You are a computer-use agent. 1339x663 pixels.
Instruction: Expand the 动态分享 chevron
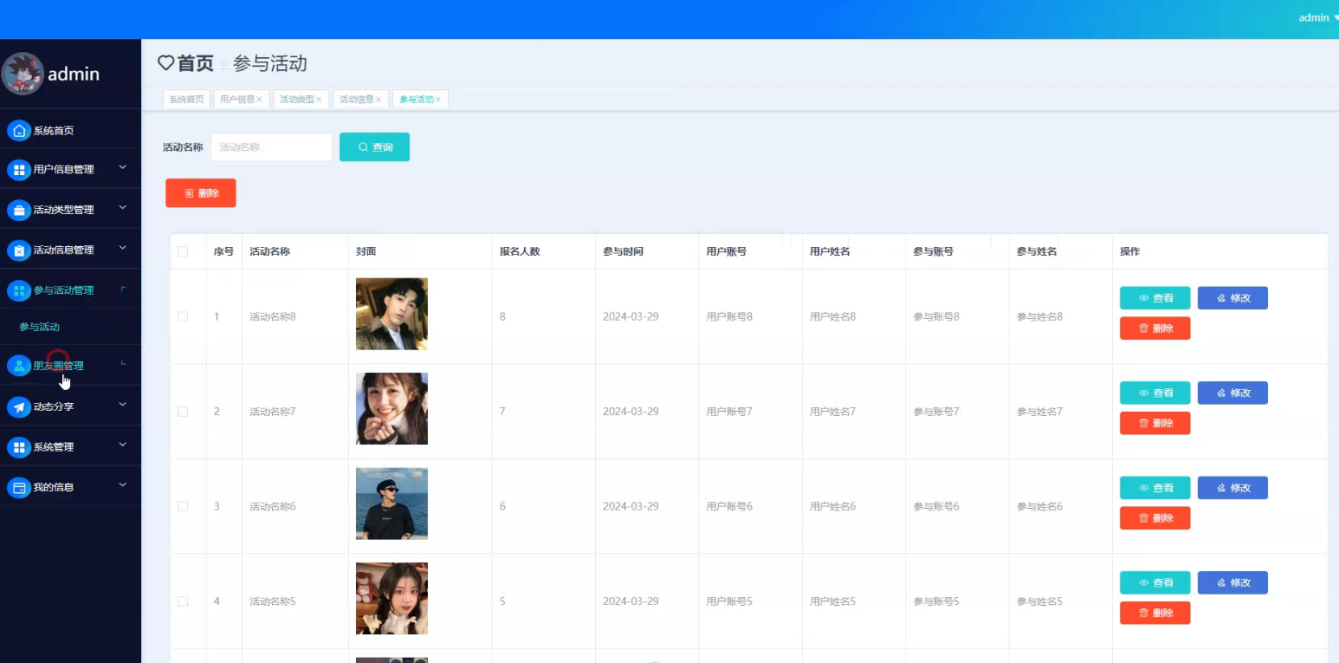123,405
